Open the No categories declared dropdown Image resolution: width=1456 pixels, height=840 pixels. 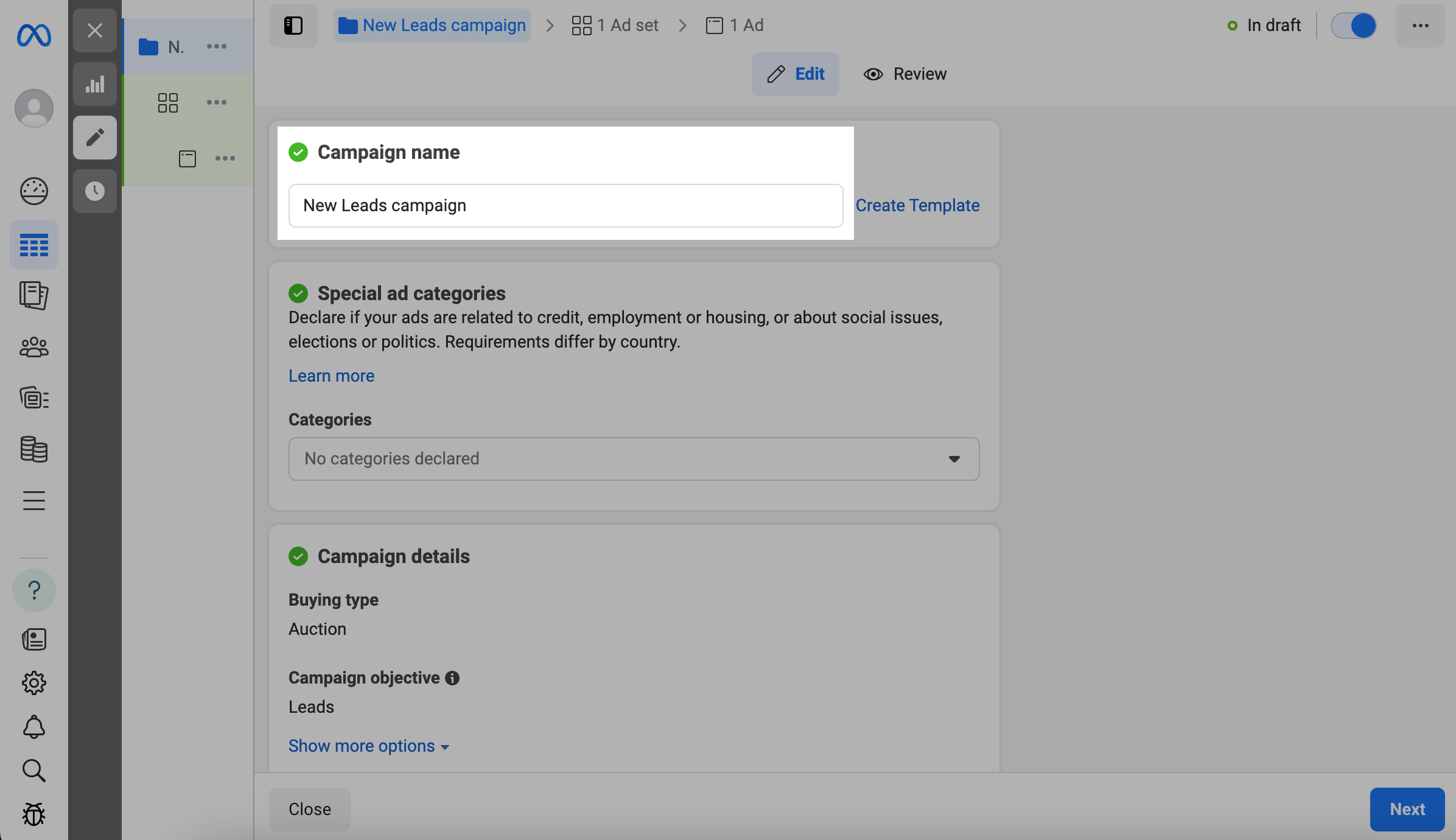[634, 459]
